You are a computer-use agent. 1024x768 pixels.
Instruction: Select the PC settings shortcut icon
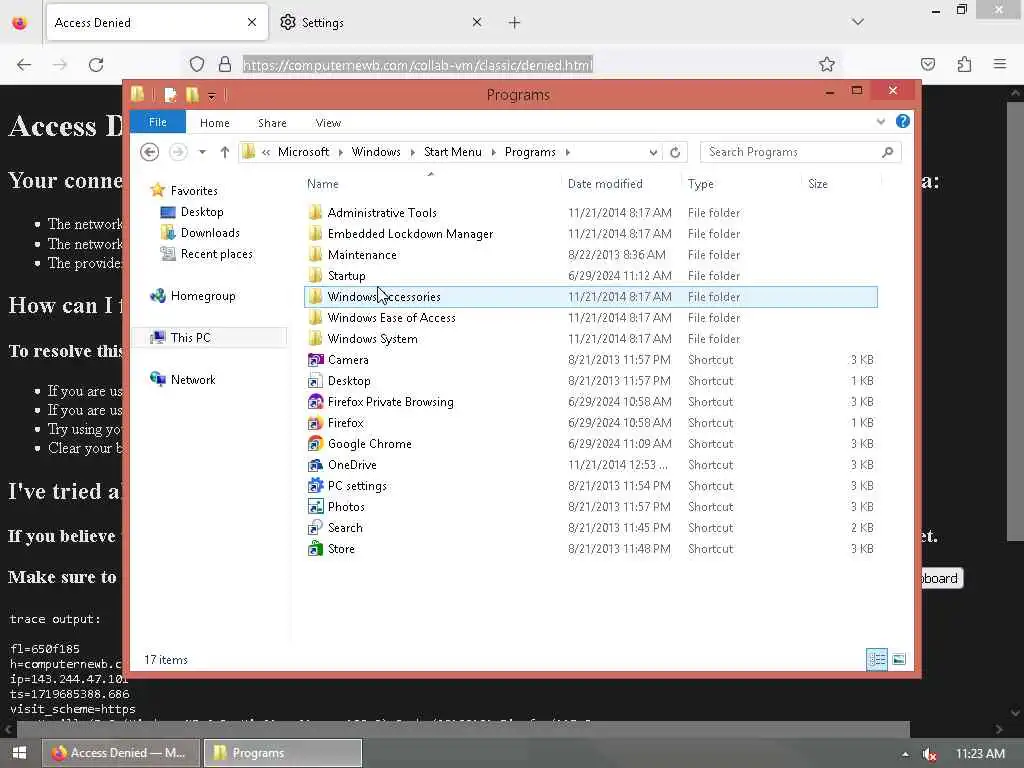coord(315,486)
